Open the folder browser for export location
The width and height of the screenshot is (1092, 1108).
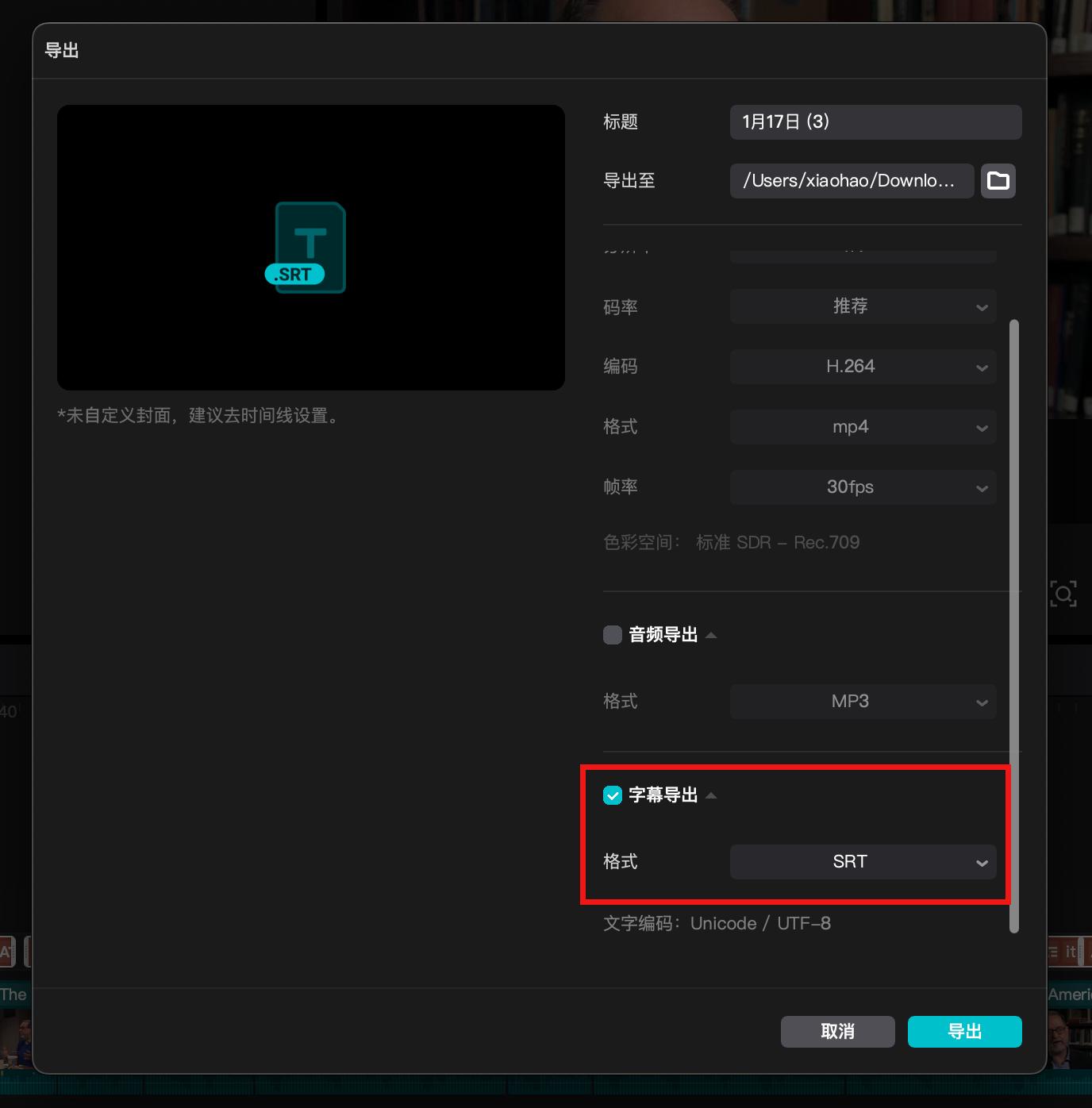click(x=998, y=181)
